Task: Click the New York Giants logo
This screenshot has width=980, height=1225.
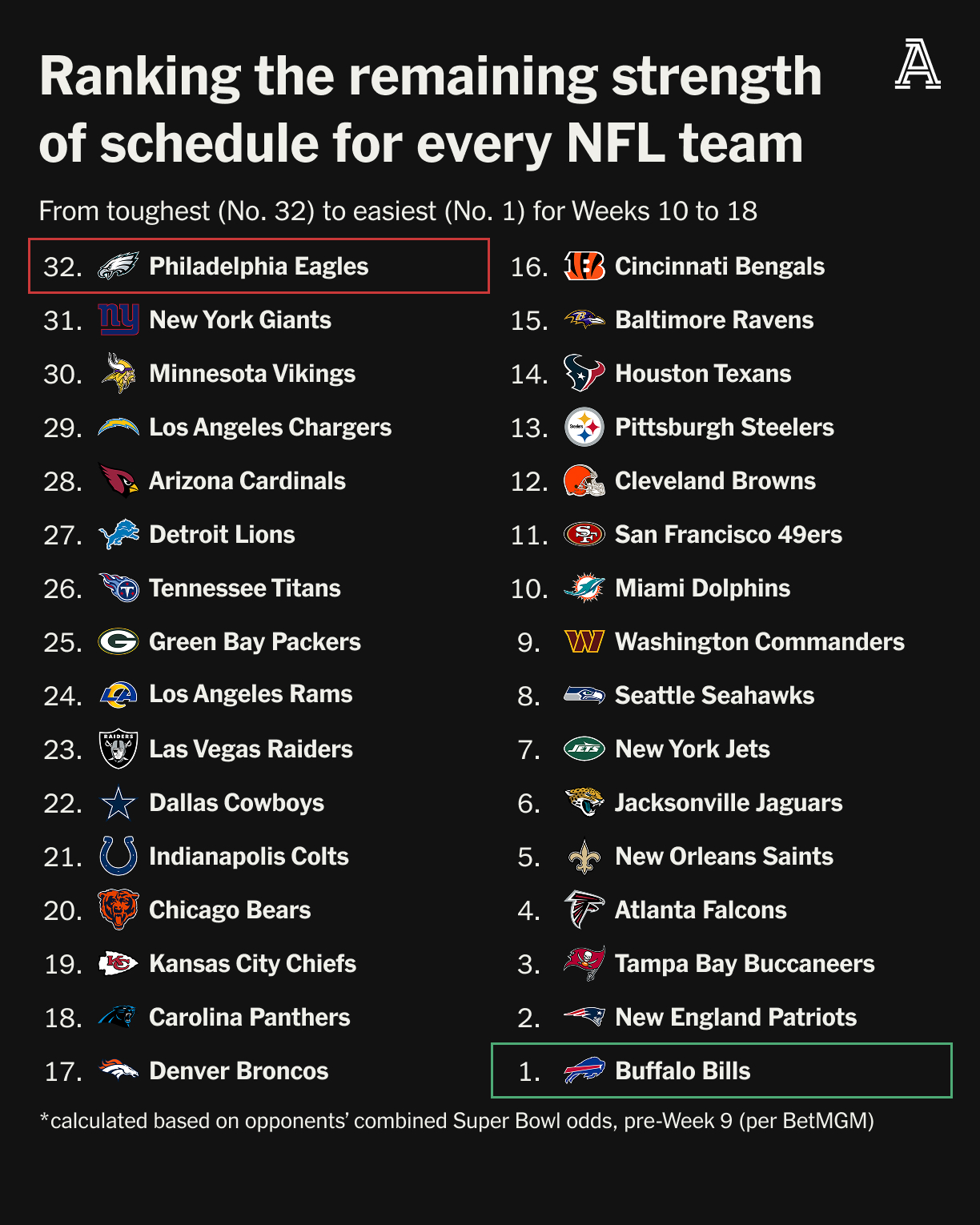Action: point(118,319)
